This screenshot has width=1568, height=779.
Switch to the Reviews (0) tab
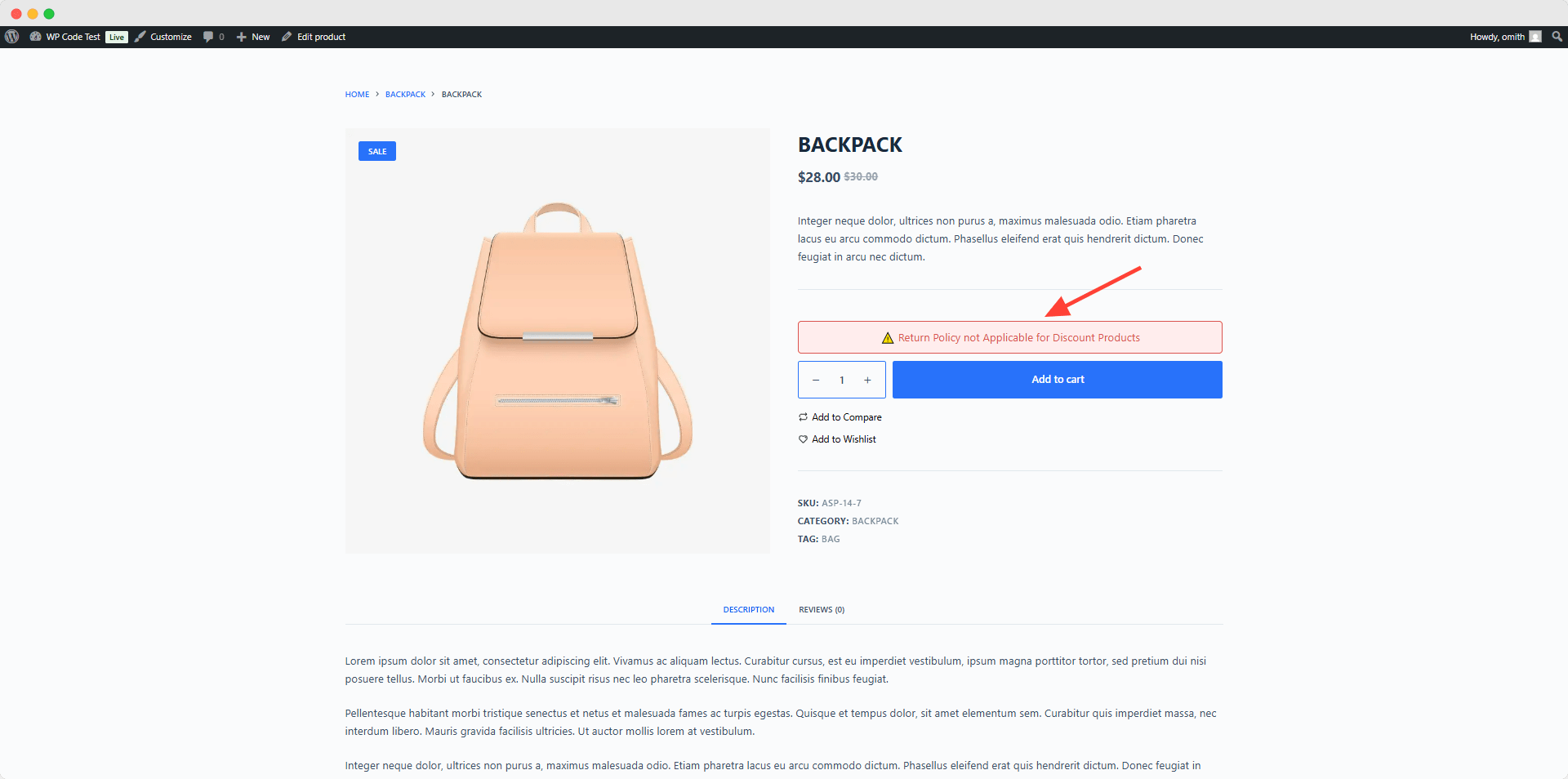[x=822, y=610]
